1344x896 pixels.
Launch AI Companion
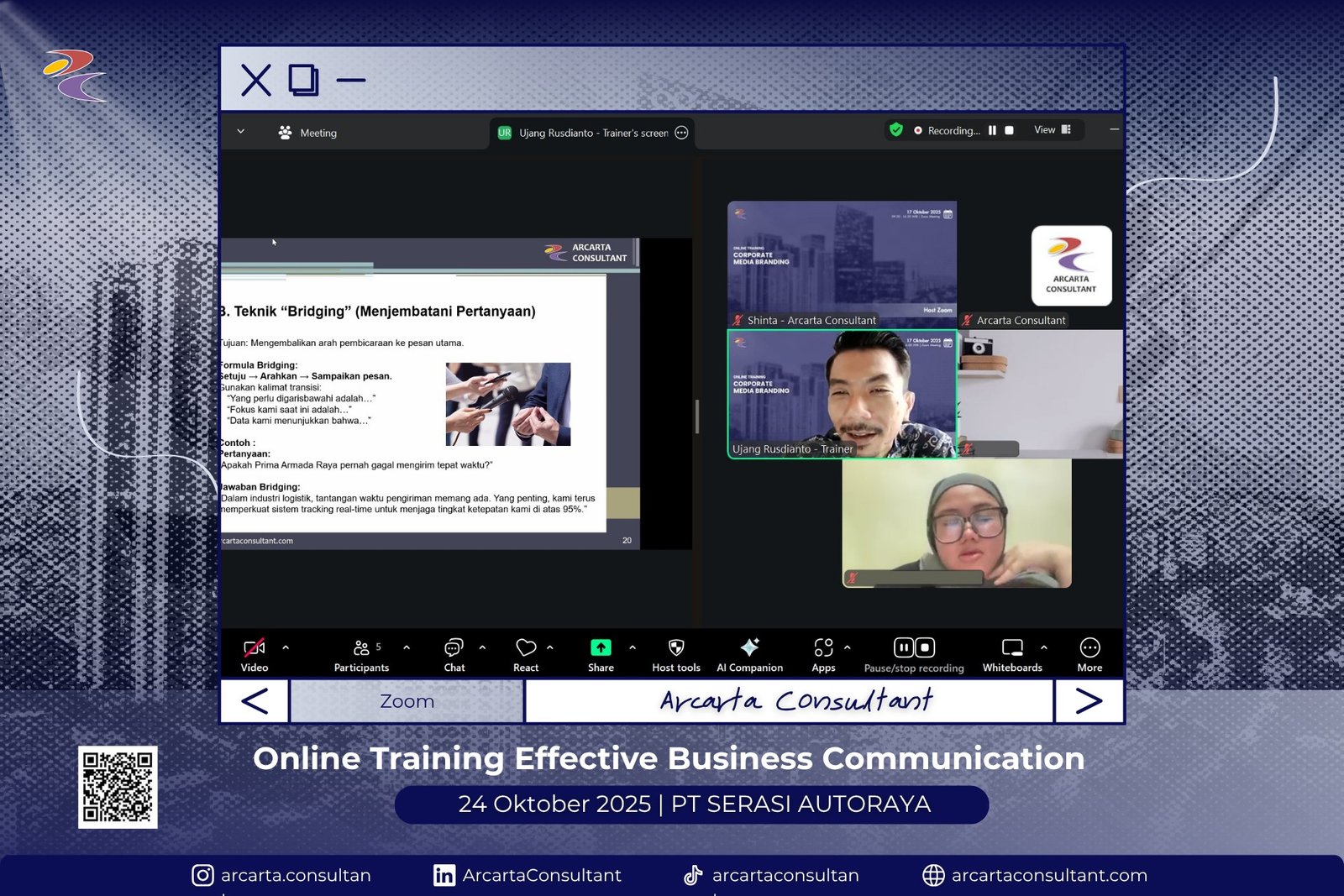point(749,654)
